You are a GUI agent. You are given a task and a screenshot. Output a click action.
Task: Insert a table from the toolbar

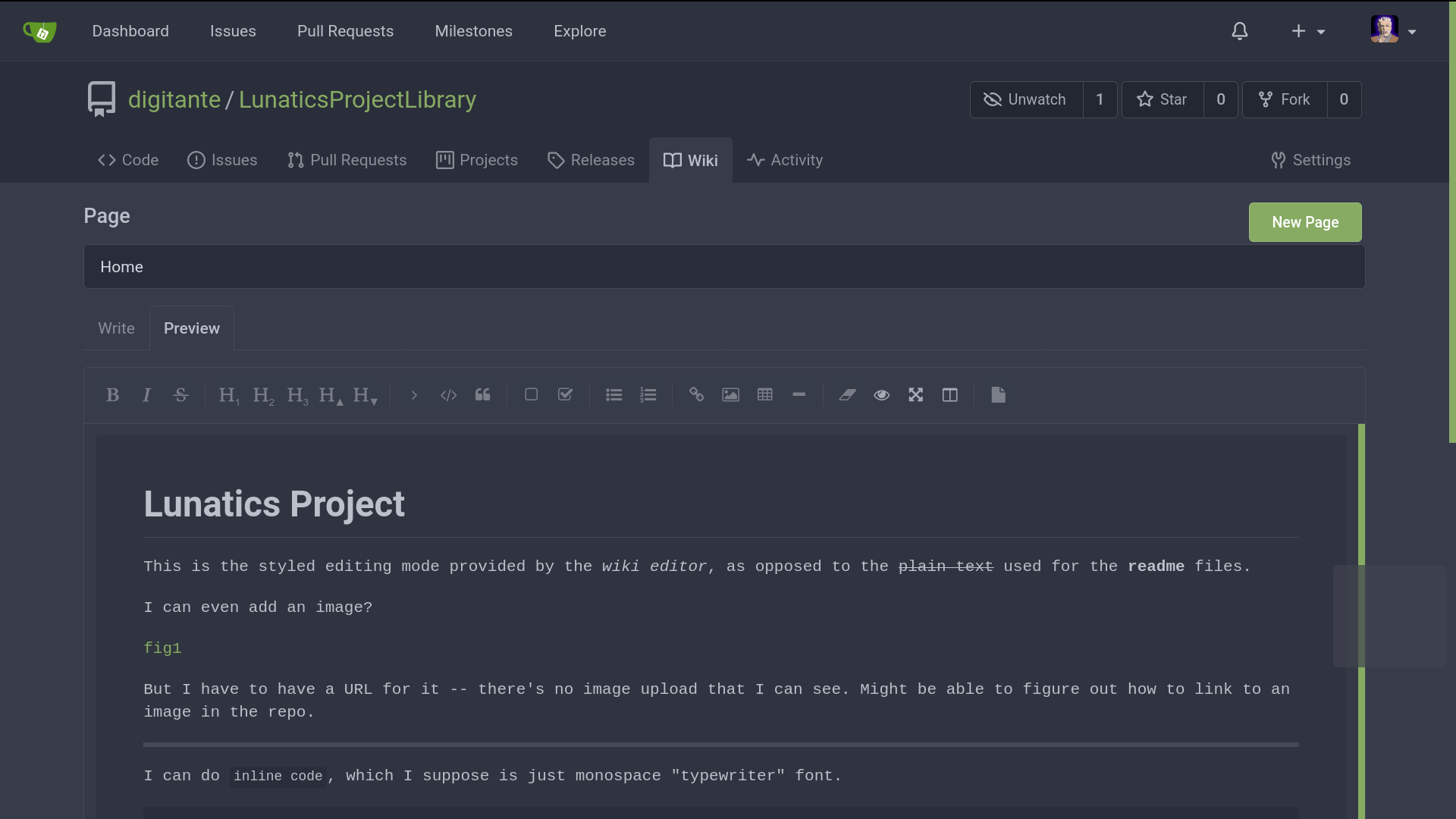pyautogui.click(x=764, y=395)
